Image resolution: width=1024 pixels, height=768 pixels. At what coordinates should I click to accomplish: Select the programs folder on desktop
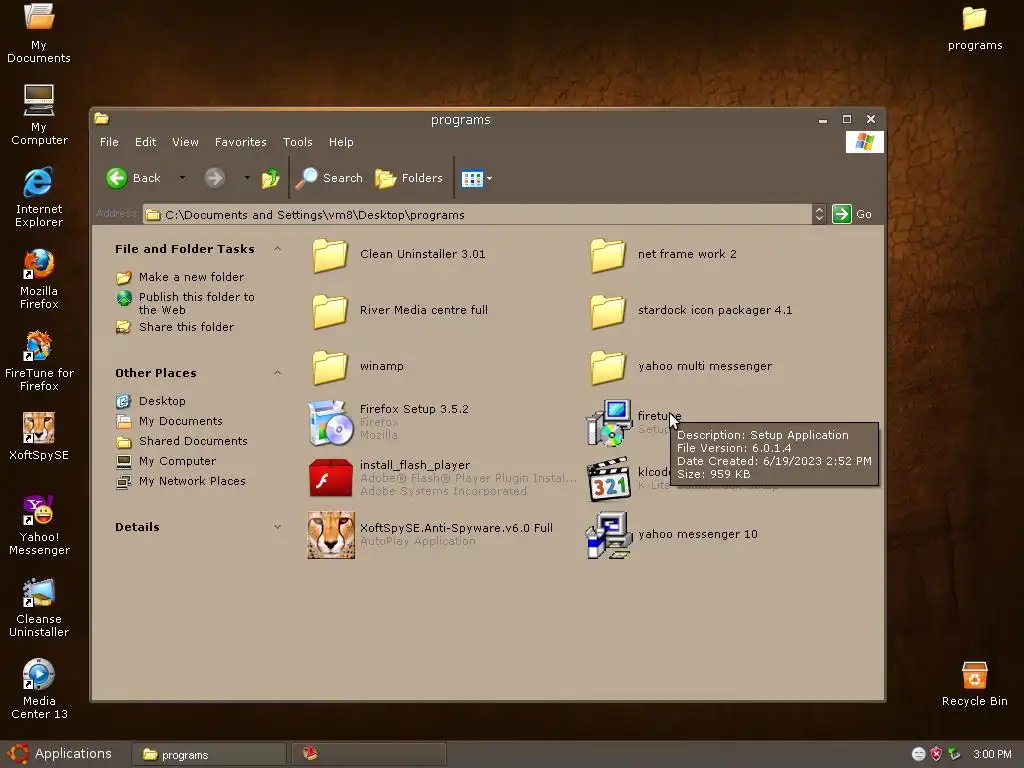click(x=974, y=28)
